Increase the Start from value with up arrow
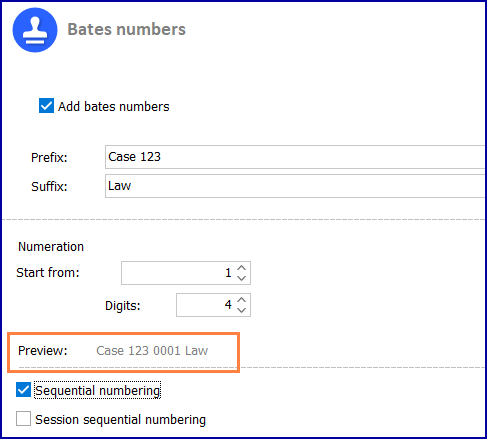The image size is (487, 439). (242, 268)
